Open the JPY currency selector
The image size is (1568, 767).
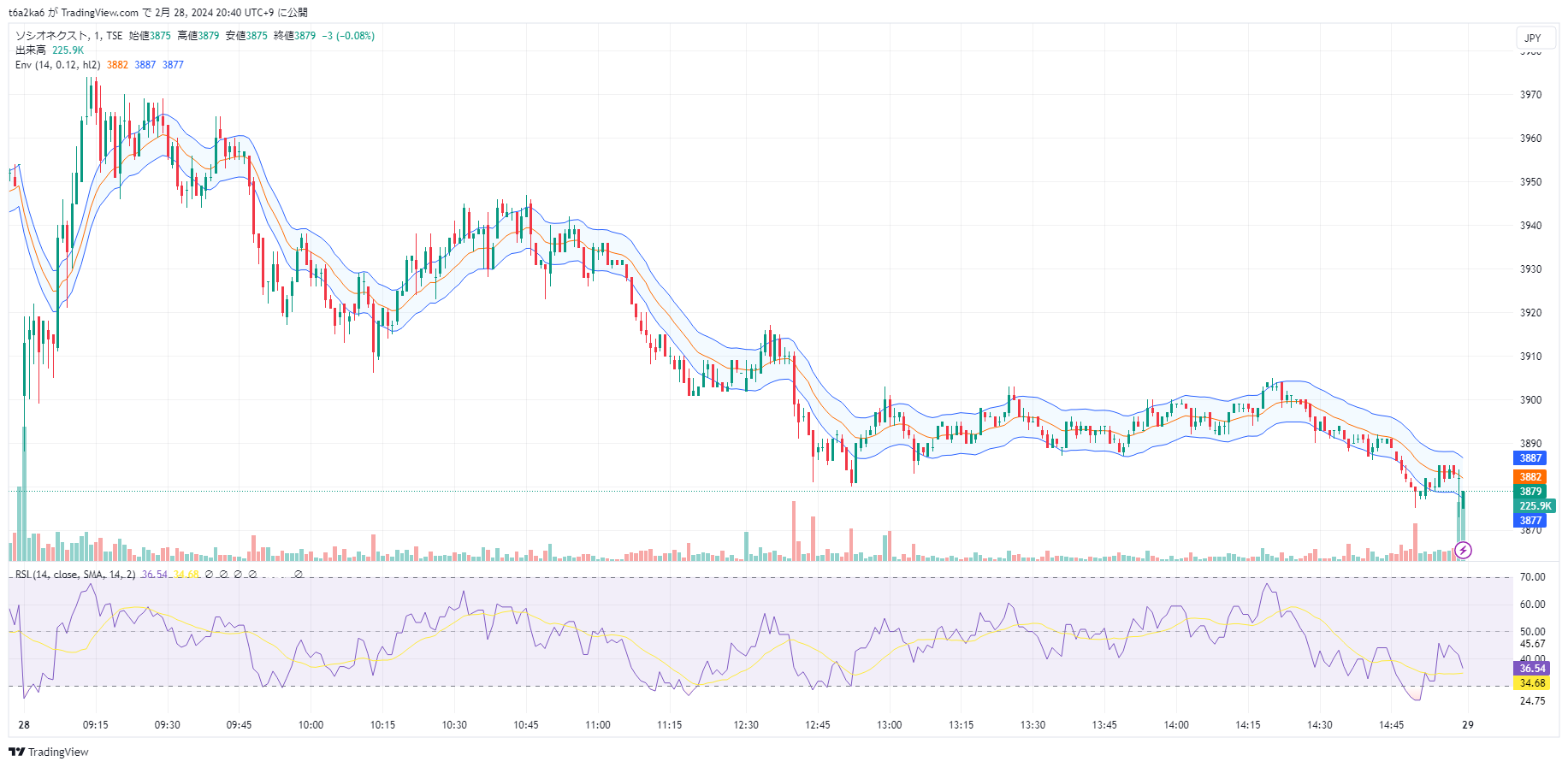point(1533,38)
